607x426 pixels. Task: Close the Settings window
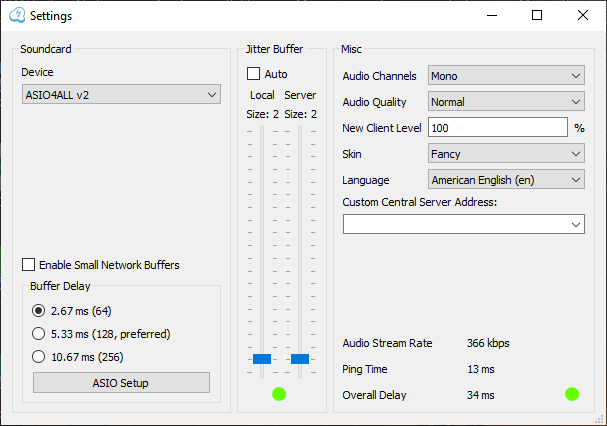(x=583, y=15)
